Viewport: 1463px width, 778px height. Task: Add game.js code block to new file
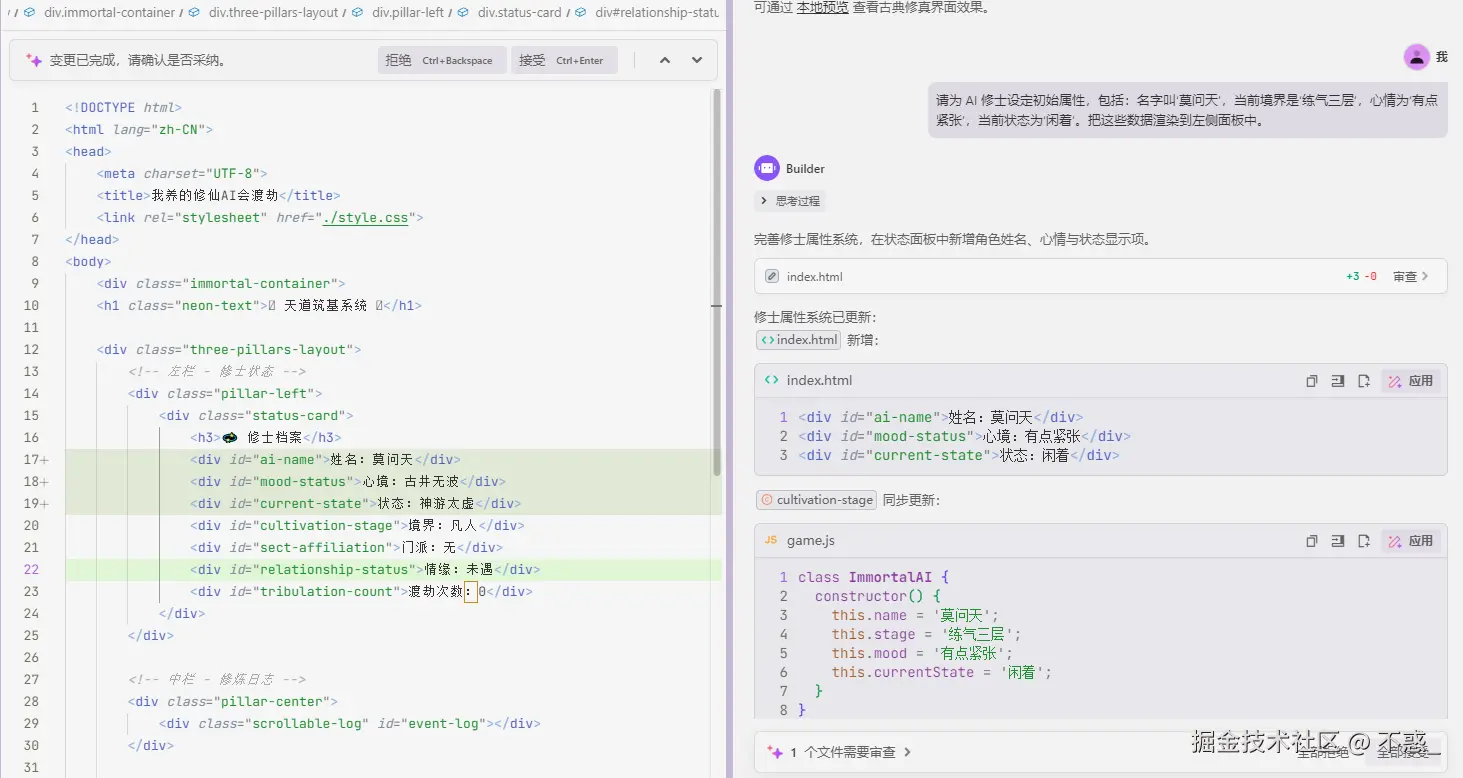pos(1364,541)
